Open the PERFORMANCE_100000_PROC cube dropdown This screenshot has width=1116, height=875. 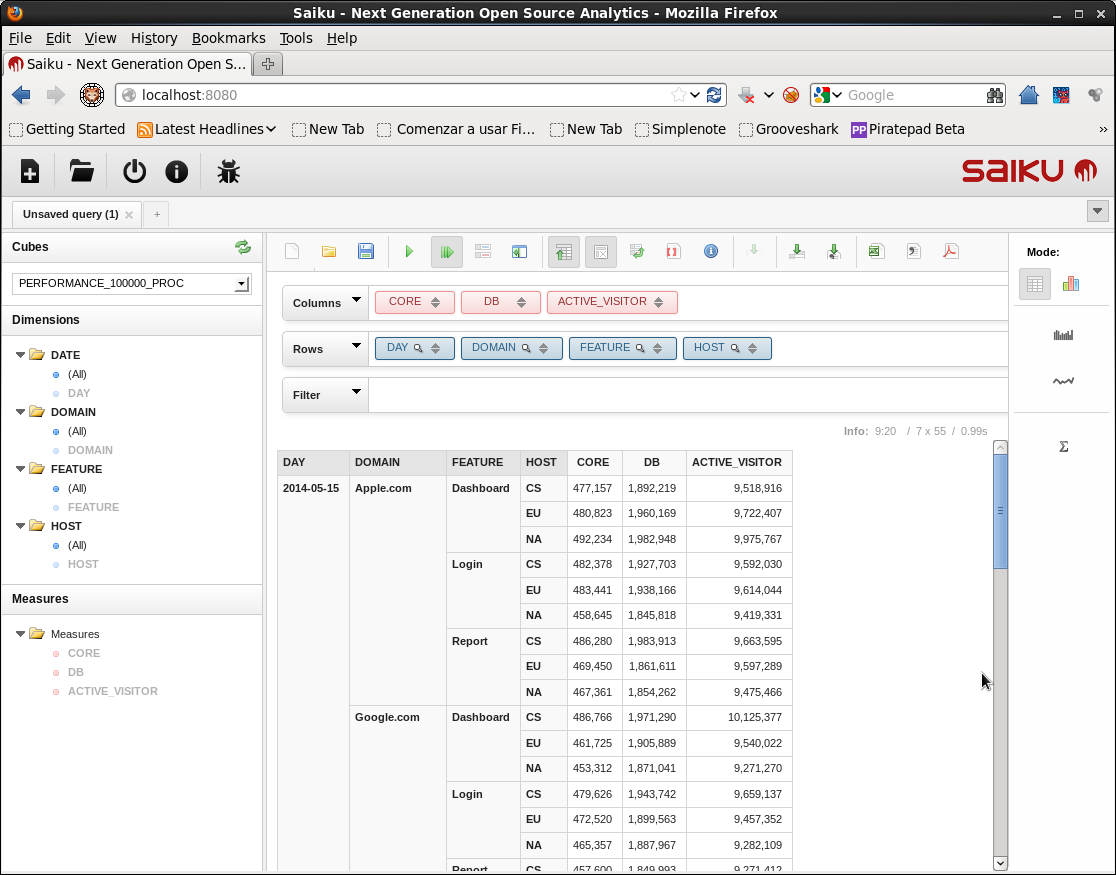pyautogui.click(x=241, y=284)
